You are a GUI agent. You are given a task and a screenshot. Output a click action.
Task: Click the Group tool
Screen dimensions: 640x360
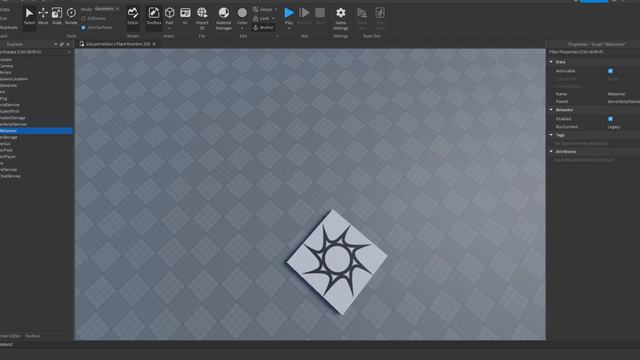tap(262, 9)
